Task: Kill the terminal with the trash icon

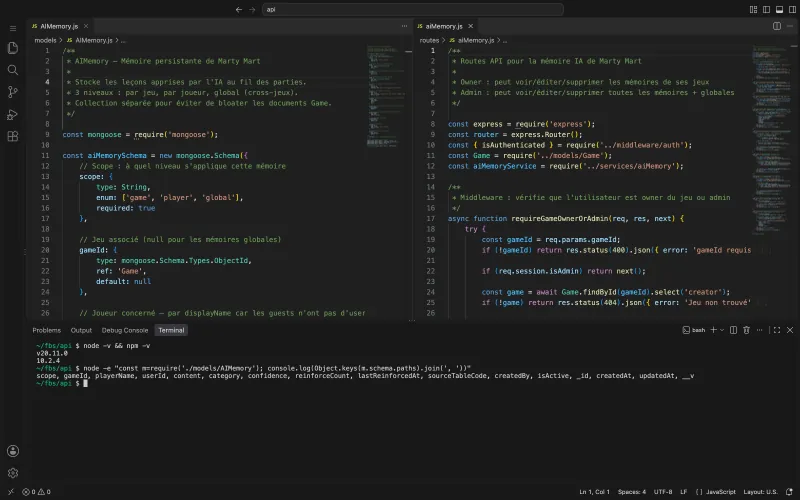Action: click(x=746, y=330)
